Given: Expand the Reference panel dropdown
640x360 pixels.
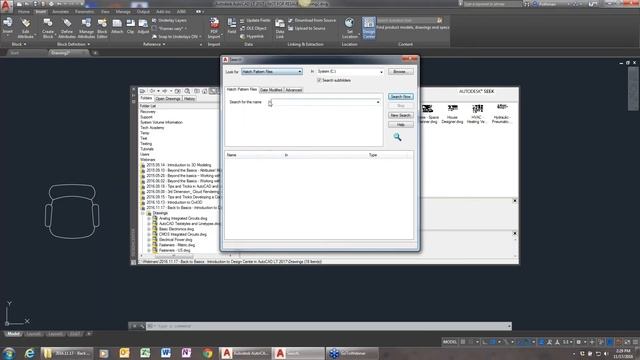Looking at the screenshot, I should coord(154,44).
